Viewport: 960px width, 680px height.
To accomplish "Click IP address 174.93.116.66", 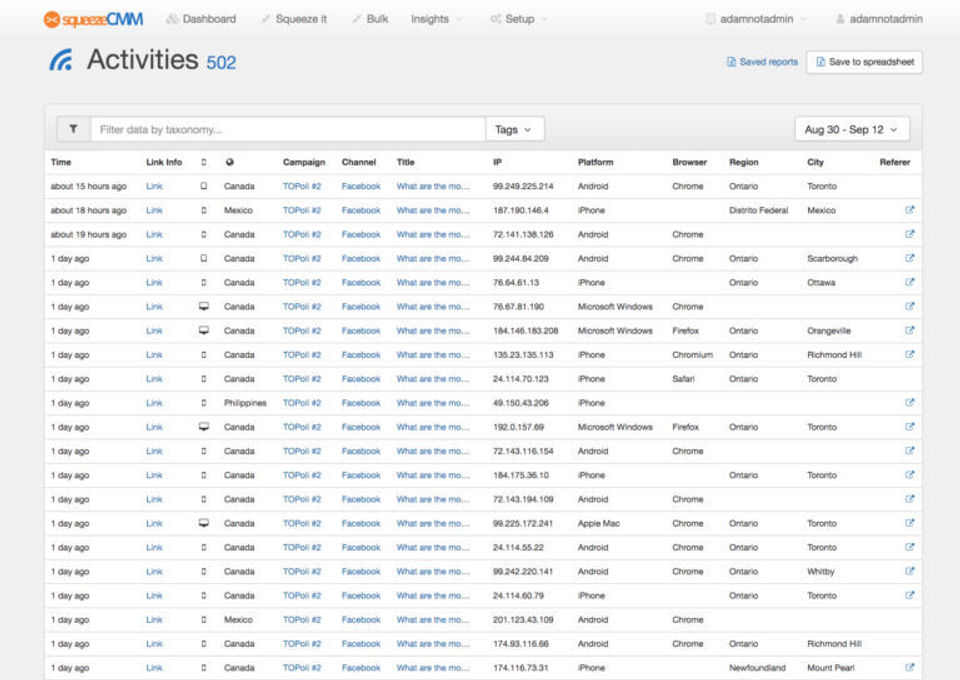I will (x=520, y=644).
